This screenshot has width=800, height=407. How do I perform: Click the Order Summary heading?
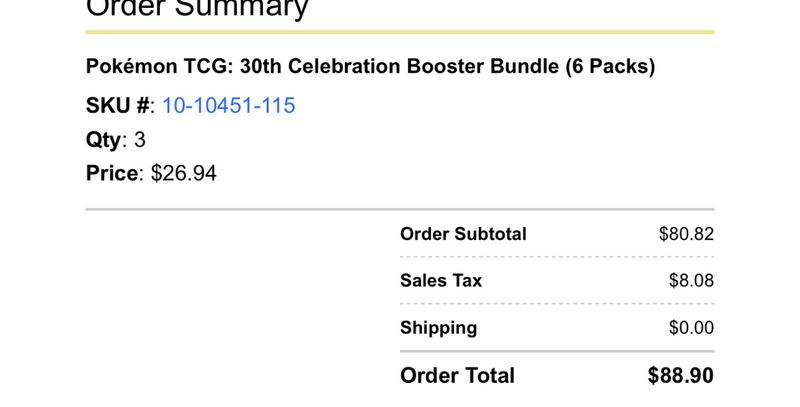coord(197,9)
